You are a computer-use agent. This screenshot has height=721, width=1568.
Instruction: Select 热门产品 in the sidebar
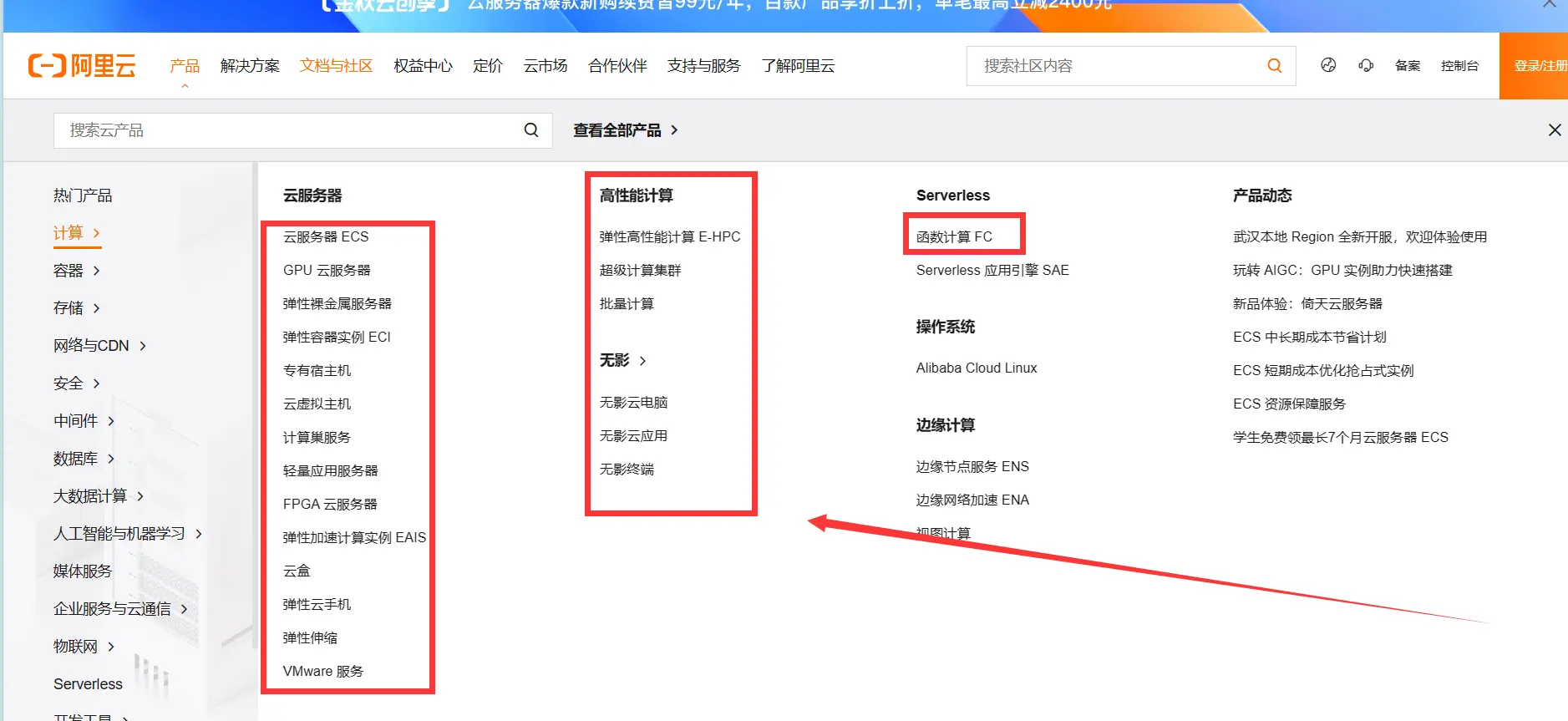(83, 195)
